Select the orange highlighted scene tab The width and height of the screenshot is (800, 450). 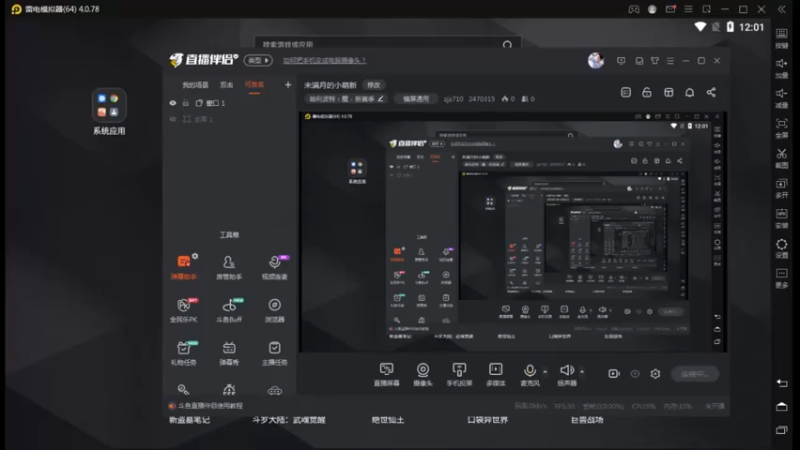[x=255, y=85]
